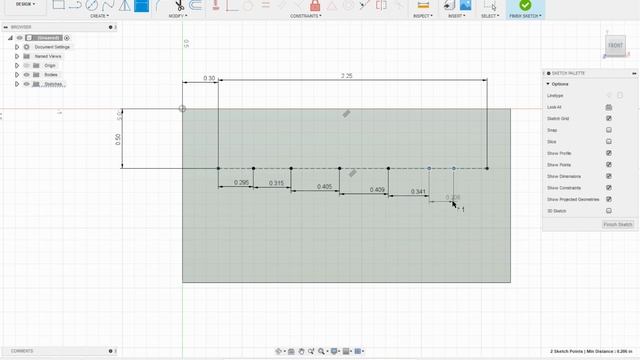The width and height of the screenshot is (640, 360).
Task: Collapse the Options section in Sketch Palette
Action: click(548, 84)
